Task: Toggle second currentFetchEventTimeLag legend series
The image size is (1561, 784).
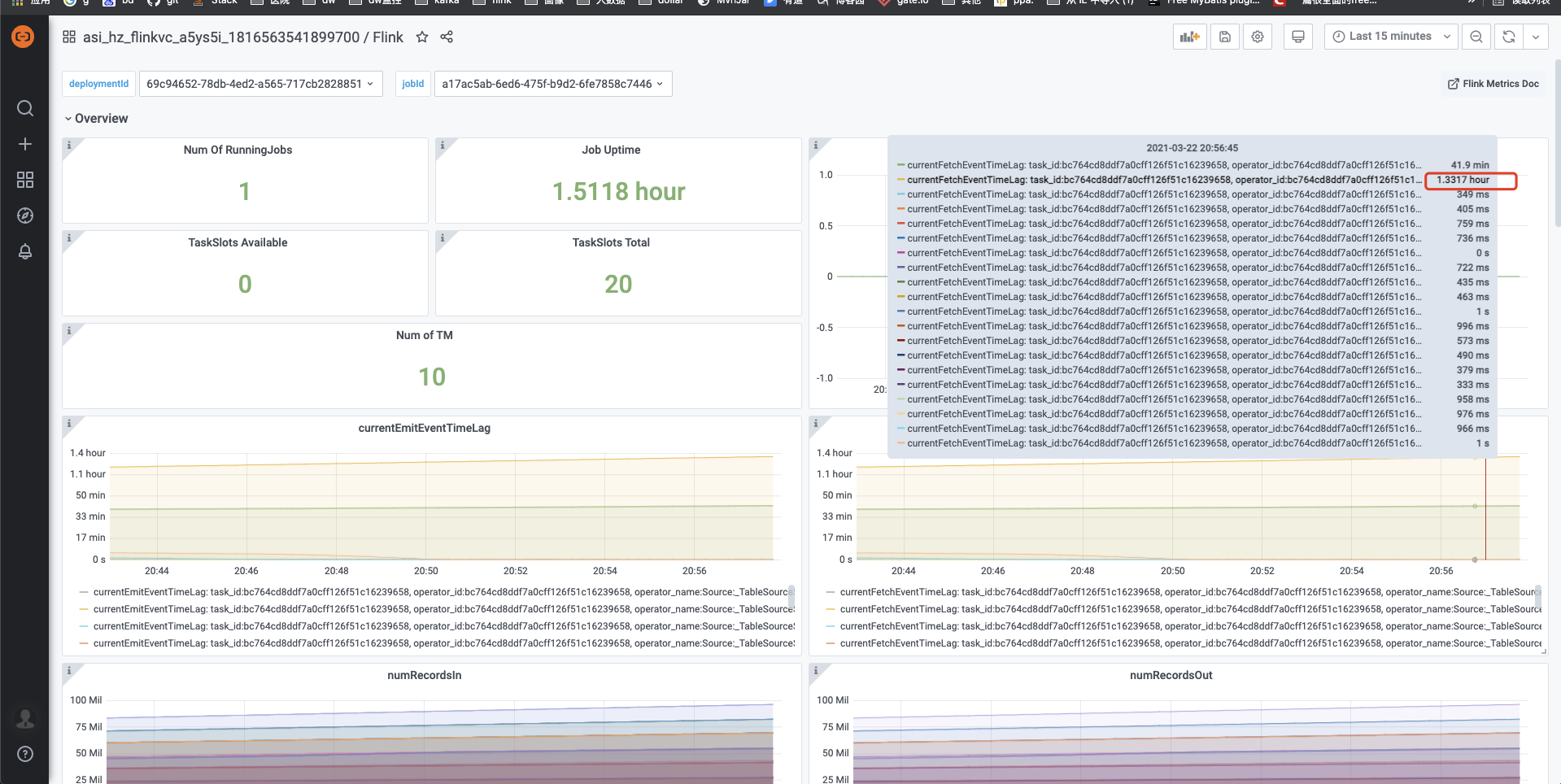Action: [1190, 609]
